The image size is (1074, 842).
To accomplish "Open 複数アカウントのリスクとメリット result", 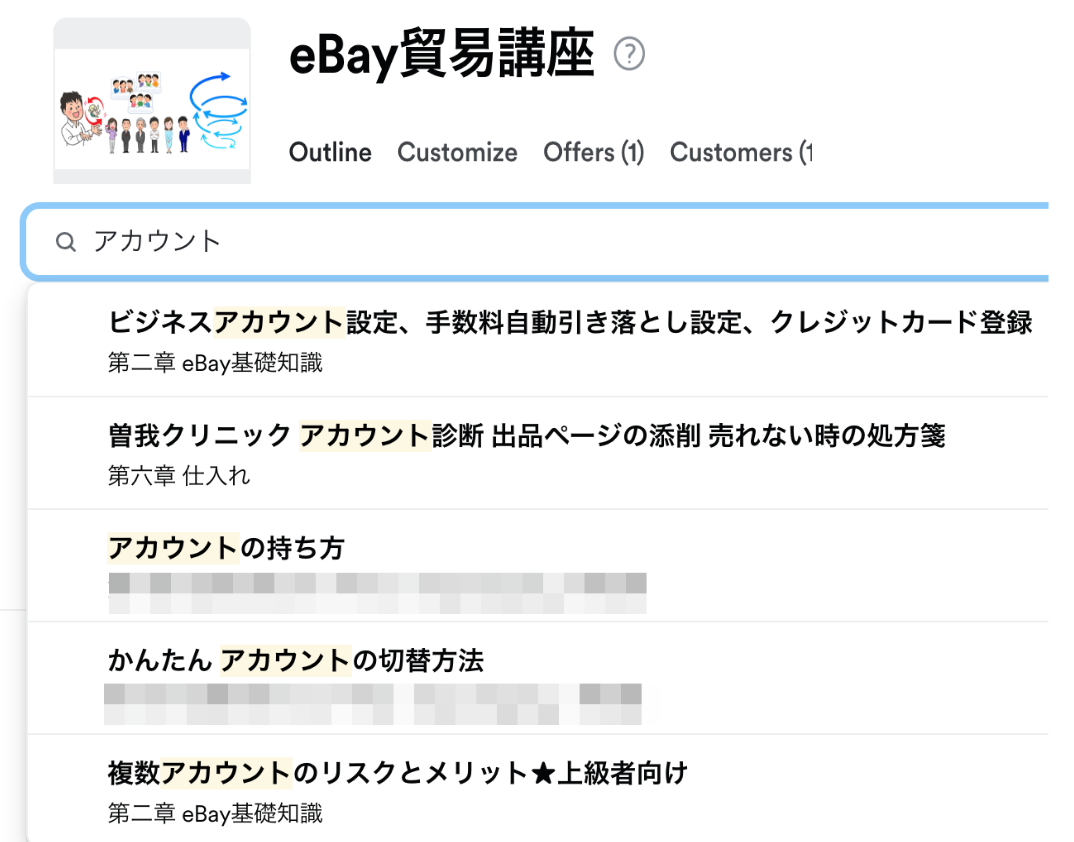I will point(538,789).
